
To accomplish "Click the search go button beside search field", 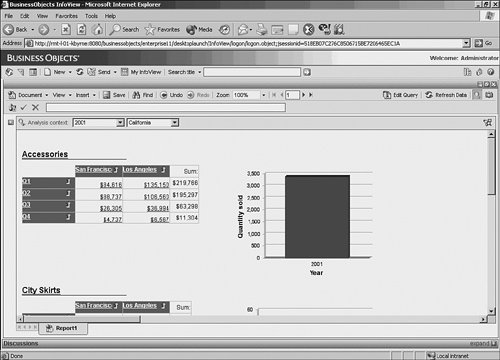I will point(307,72).
